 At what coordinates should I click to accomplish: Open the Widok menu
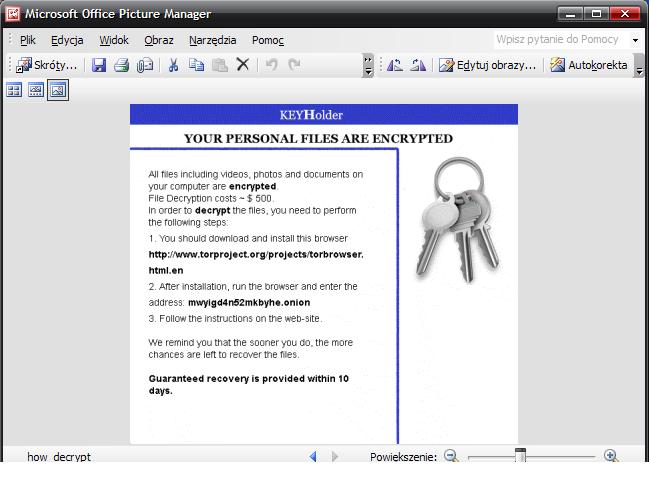(114, 40)
